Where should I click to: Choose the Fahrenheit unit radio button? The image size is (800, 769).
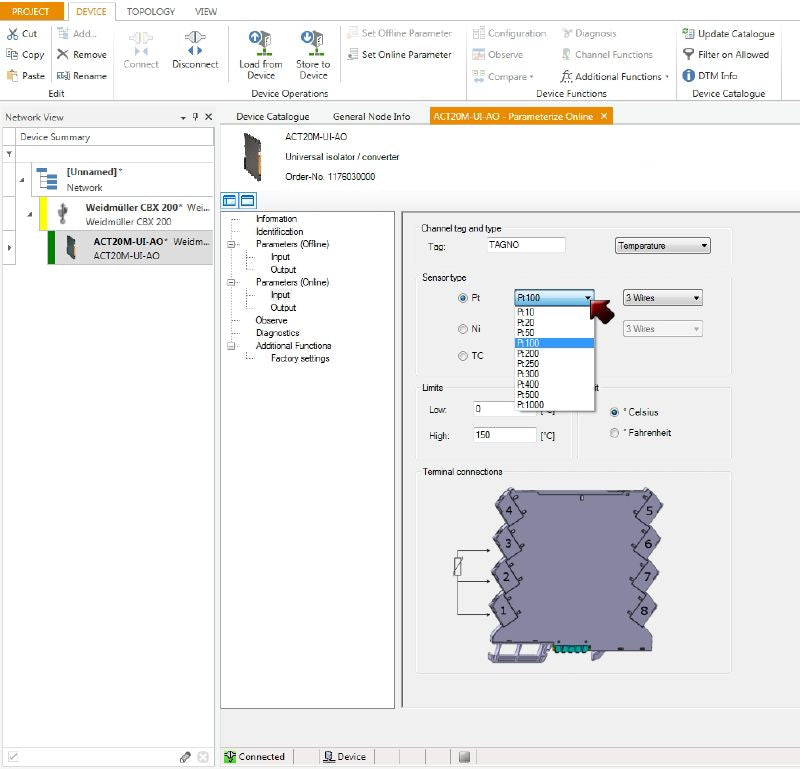coord(614,433)
